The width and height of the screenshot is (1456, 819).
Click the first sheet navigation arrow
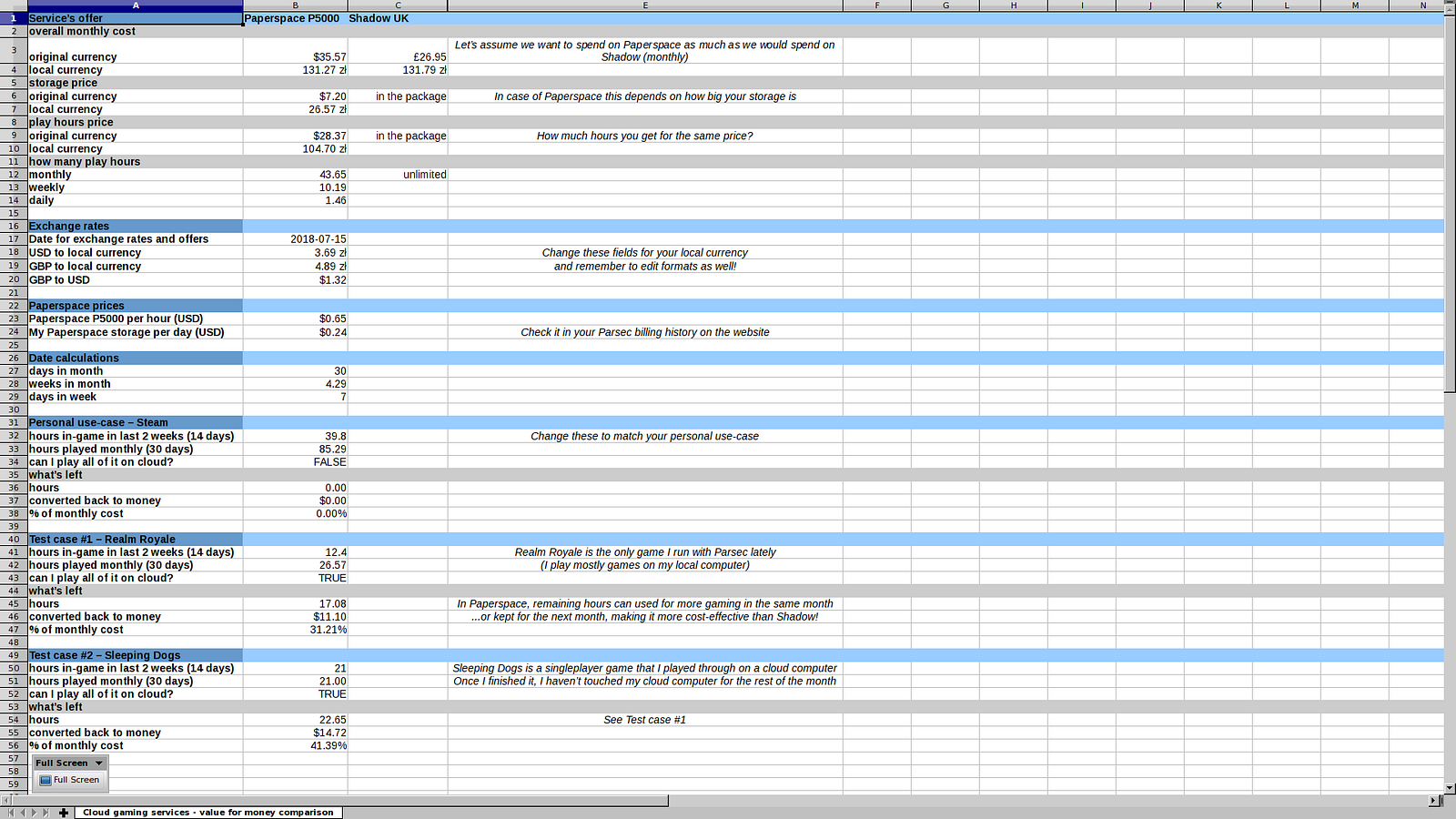[10, 813]
